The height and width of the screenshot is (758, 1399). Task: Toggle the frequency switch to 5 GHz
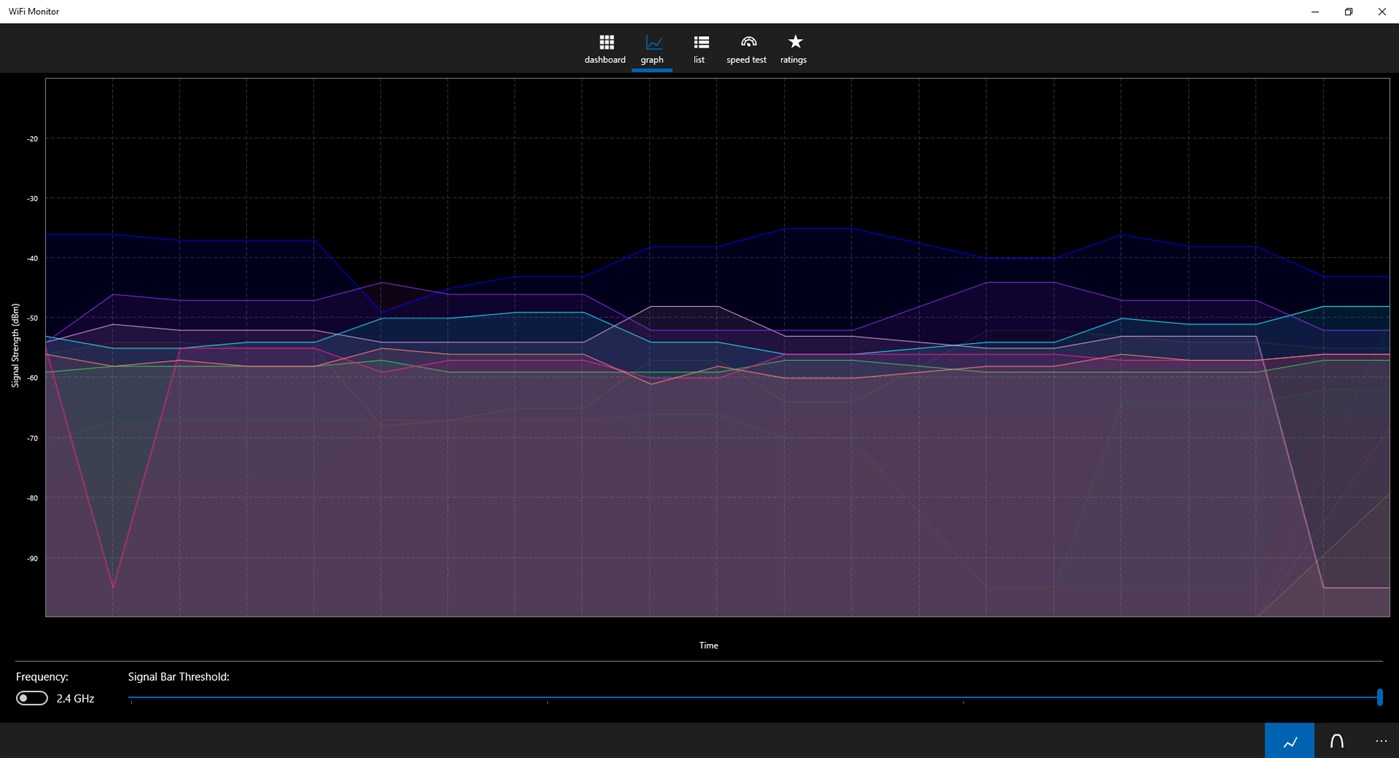pyautogui.click(x=30, y=697)
